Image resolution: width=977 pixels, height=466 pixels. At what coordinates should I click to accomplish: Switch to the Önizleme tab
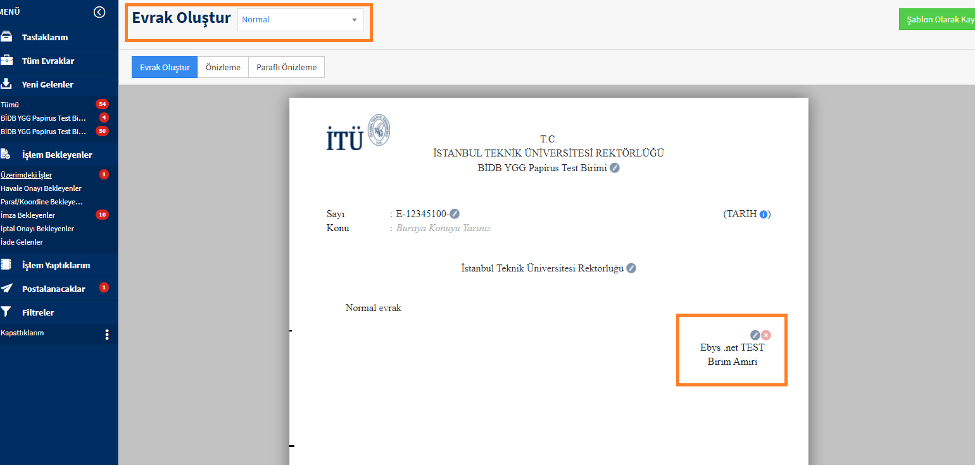pyautogui.click(x=223, y=67)
